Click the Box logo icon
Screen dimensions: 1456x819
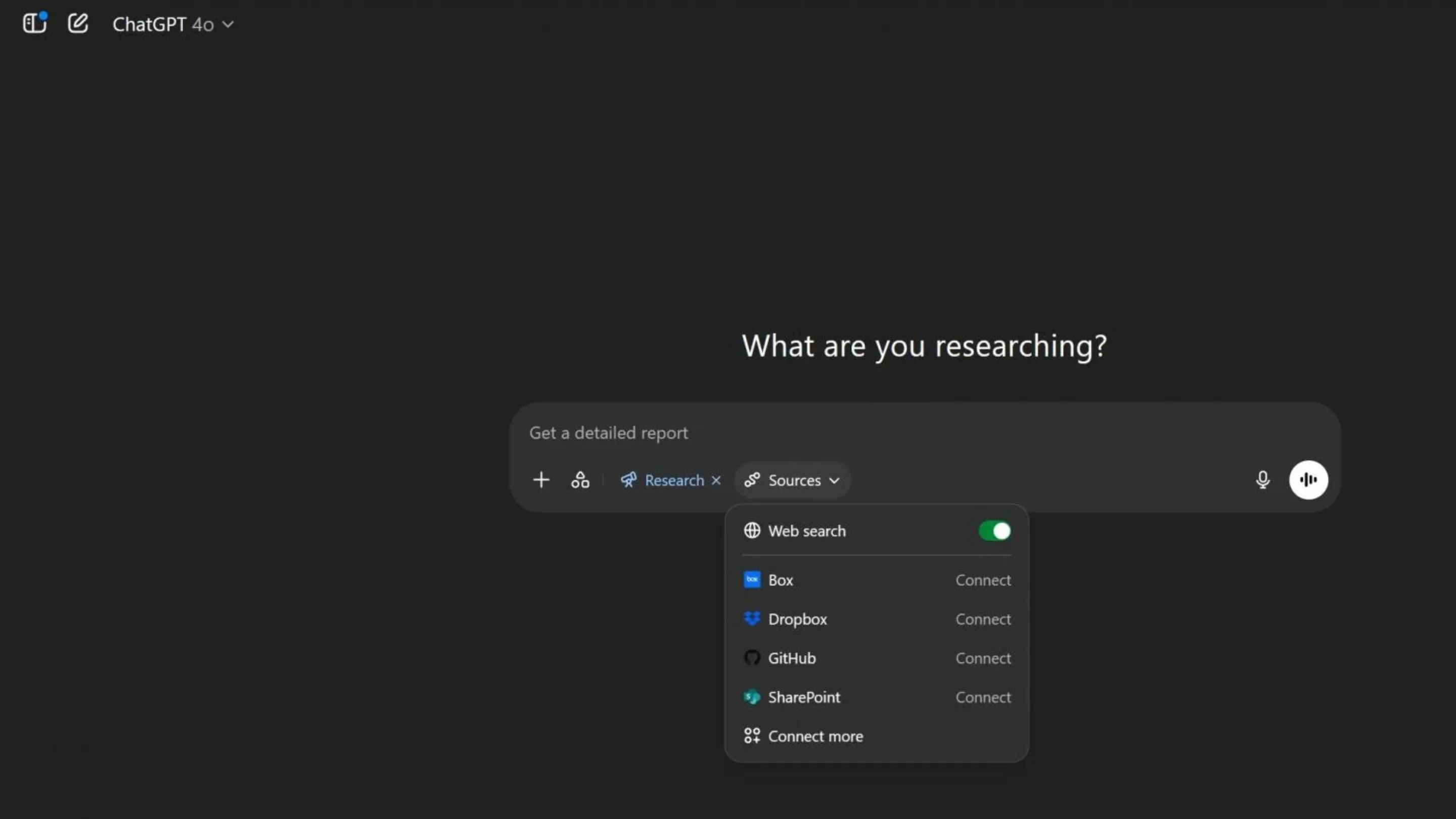tap(752, 579)
